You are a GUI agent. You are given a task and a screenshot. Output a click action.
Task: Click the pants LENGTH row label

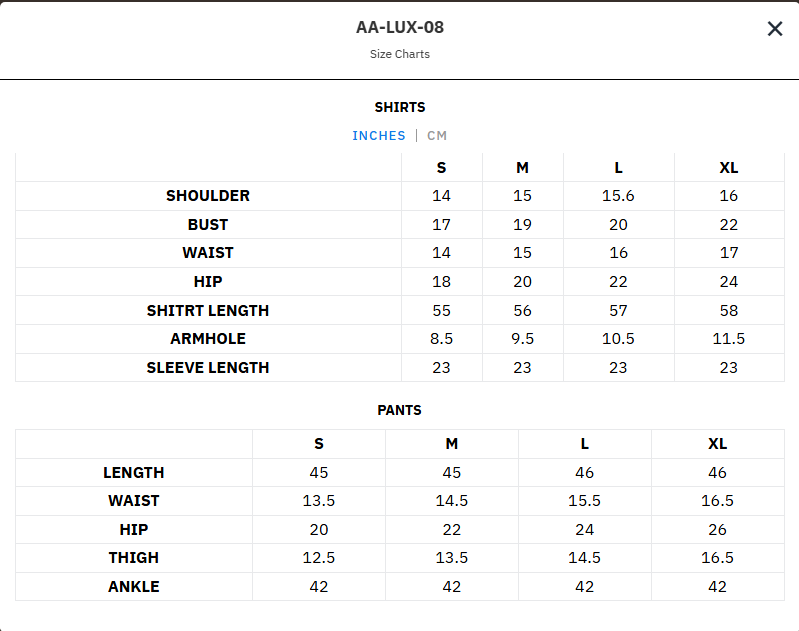(x=134, y=473)
